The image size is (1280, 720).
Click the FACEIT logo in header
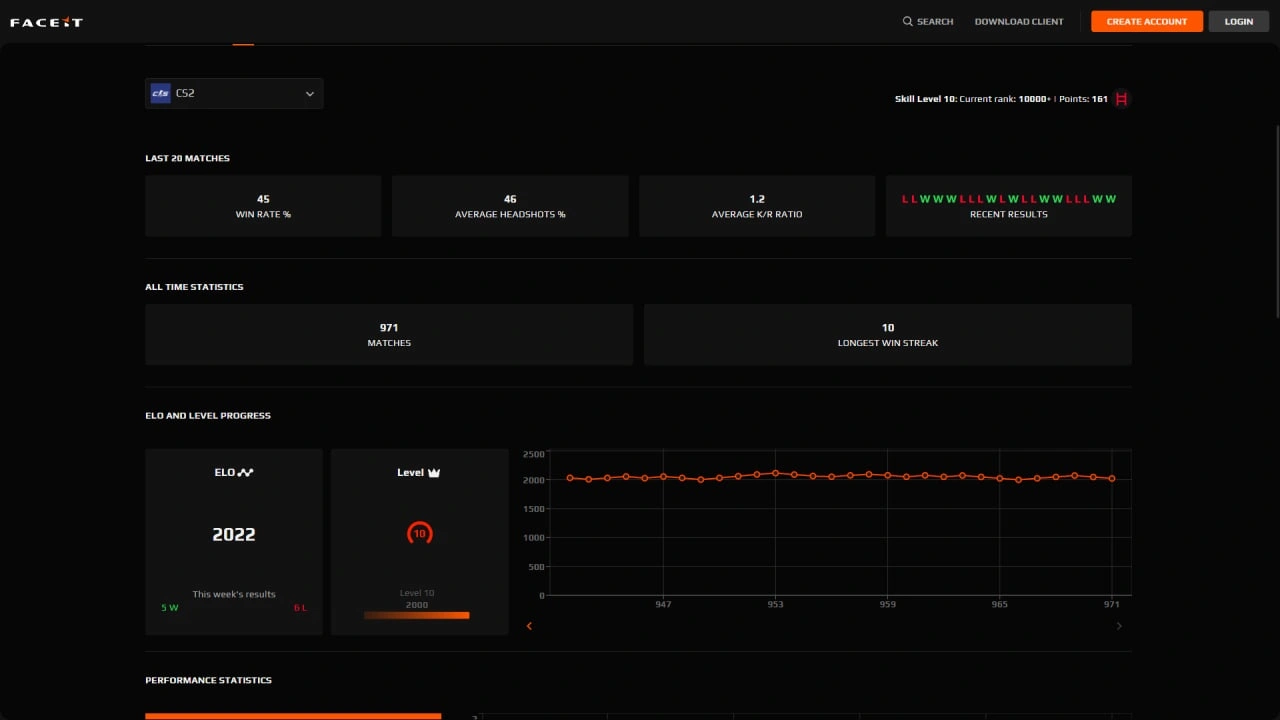point(46,22)
